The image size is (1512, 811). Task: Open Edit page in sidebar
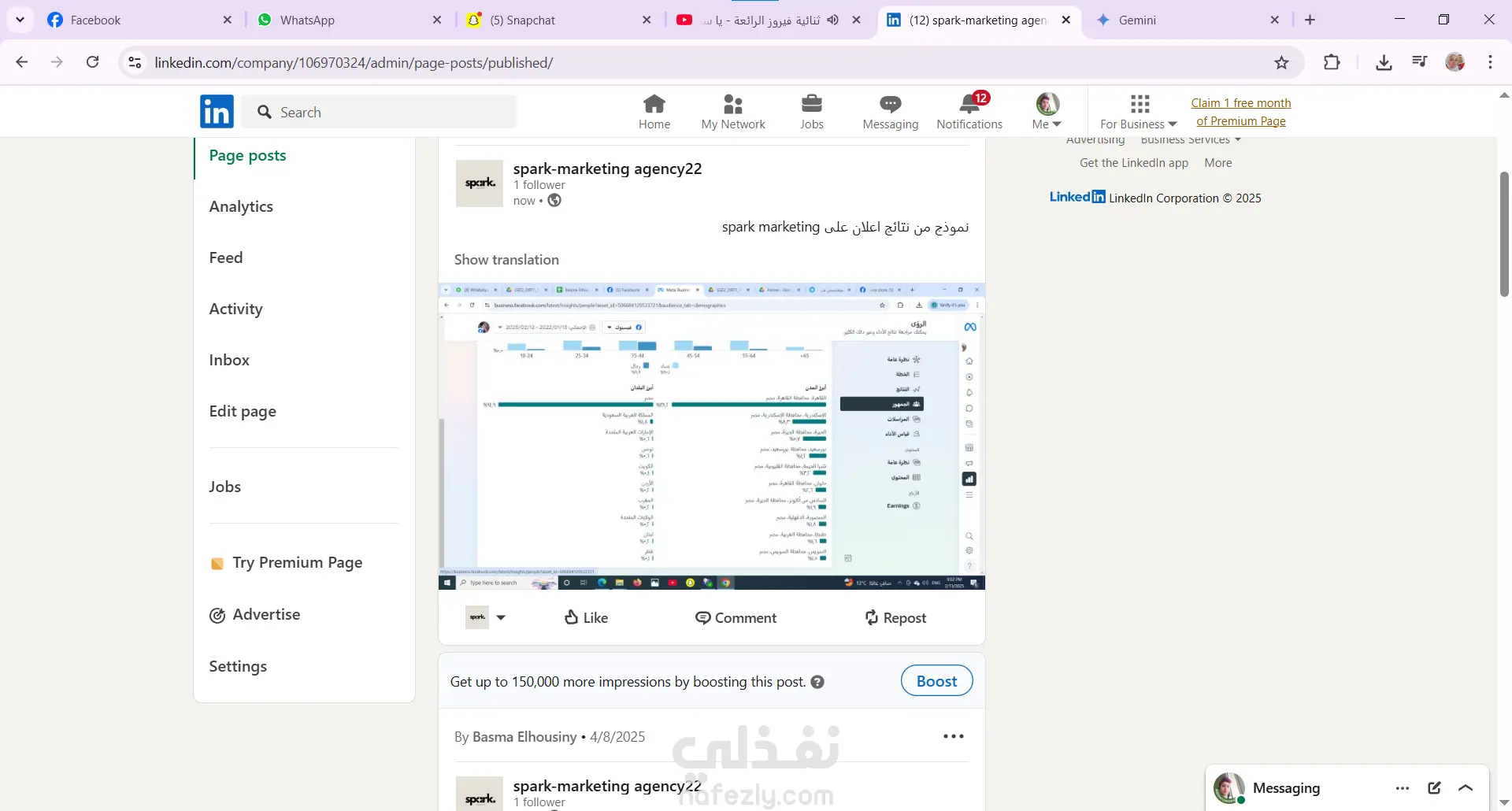coord(243,411)
